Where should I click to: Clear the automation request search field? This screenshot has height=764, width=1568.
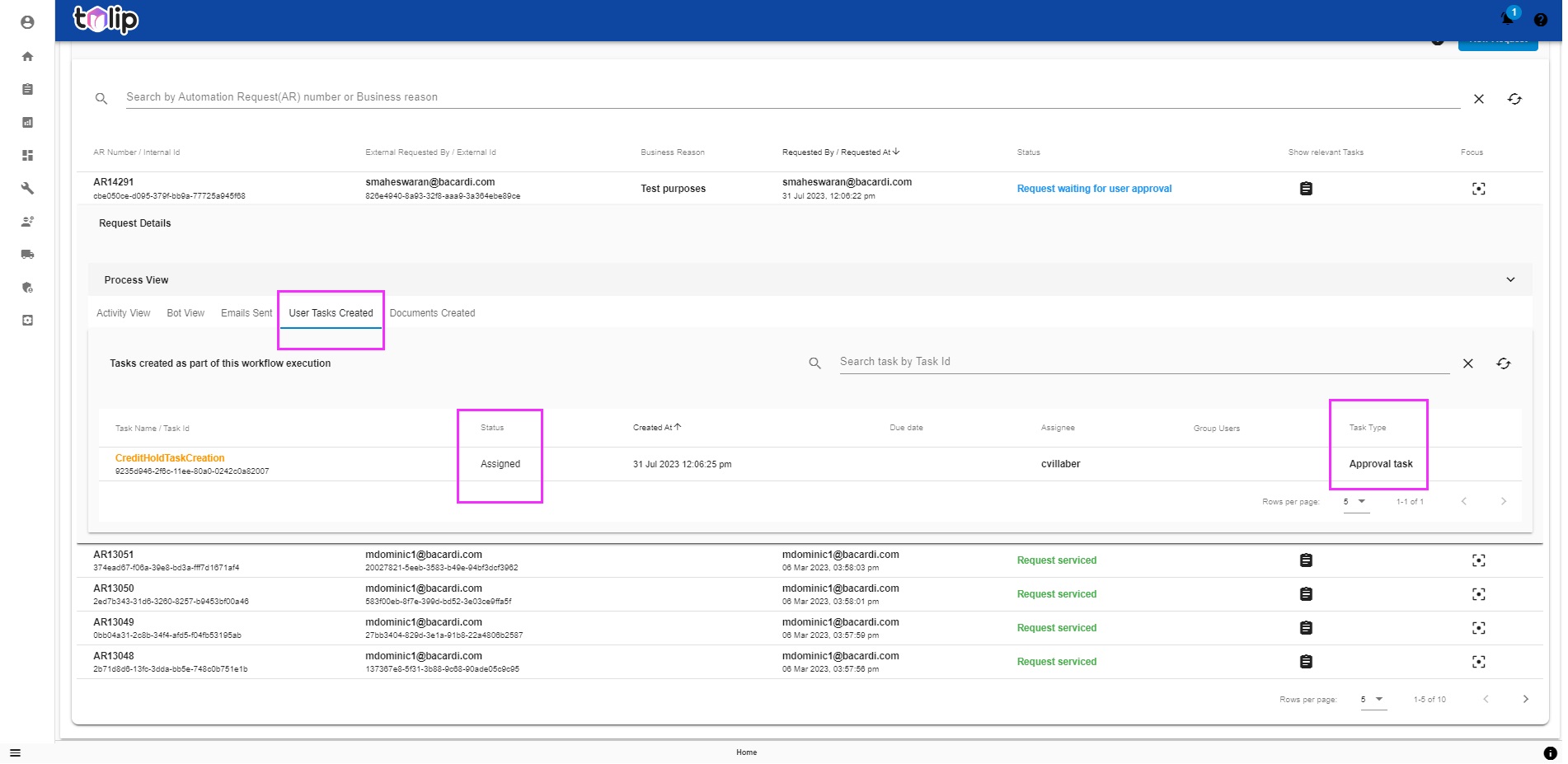pos(1479,99)
